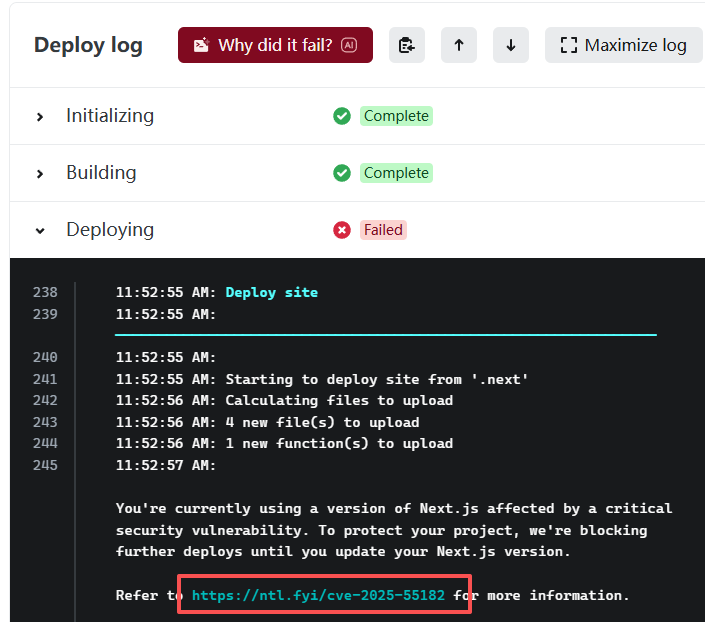
Task: Jump to top with up arrow
Action: point(459,45)
